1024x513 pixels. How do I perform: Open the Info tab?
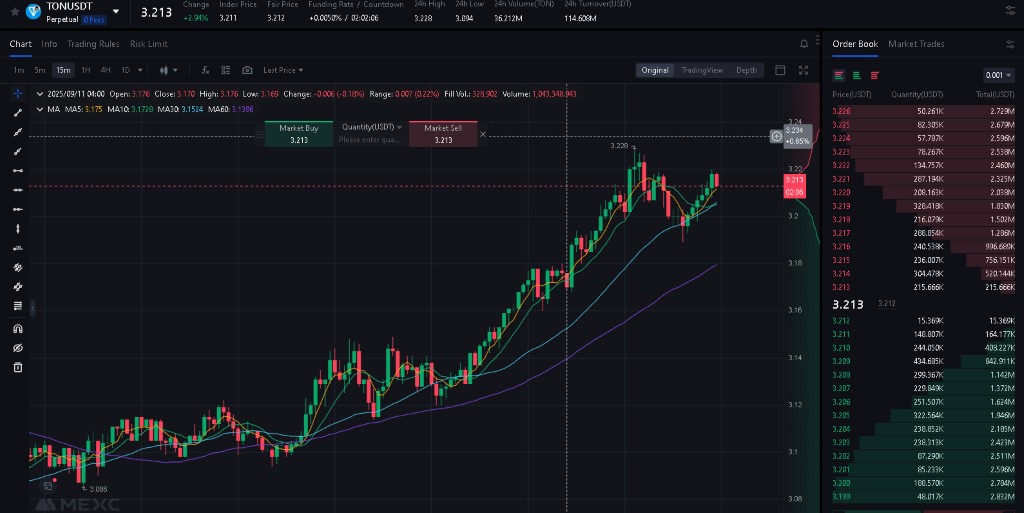(49, 44)
